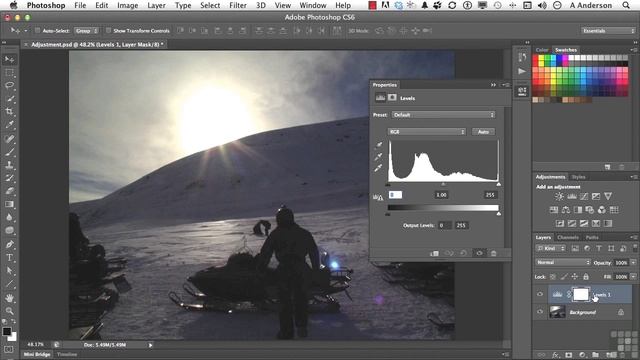
Task: Open the Levels Preset dropdown
Action: (x=443, y=115)
